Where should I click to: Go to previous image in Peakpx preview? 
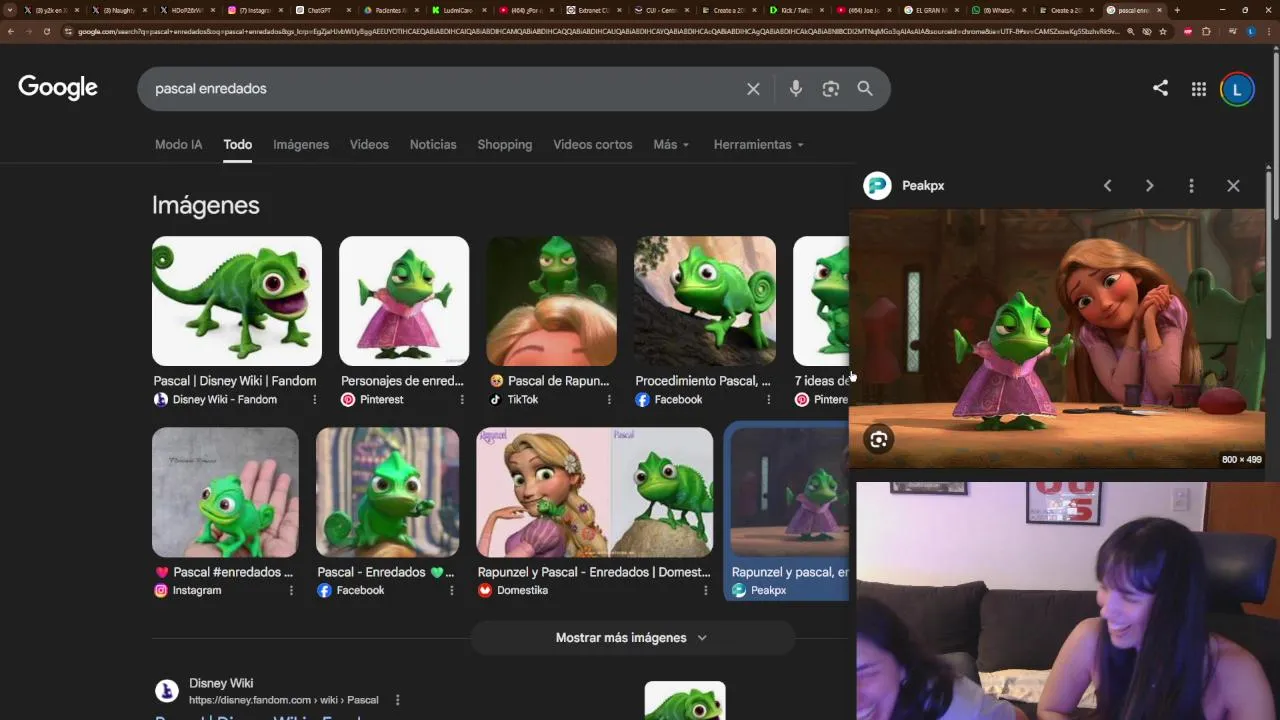click(1107, 186)
